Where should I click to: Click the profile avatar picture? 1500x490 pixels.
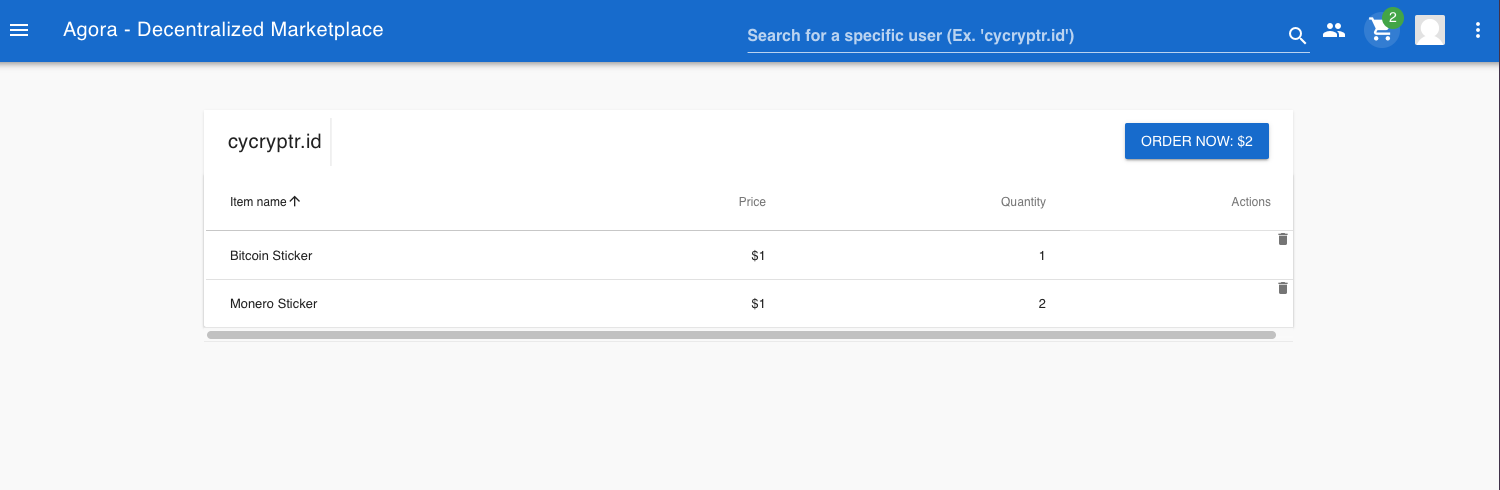[x=1430, y=30]
